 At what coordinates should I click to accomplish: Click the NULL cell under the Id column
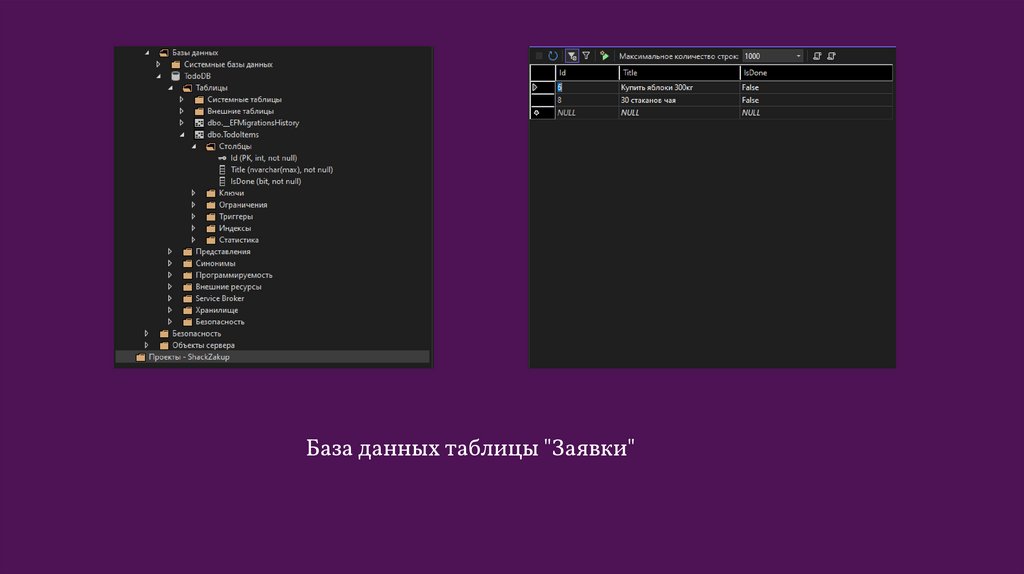click(x=587, y=112)
